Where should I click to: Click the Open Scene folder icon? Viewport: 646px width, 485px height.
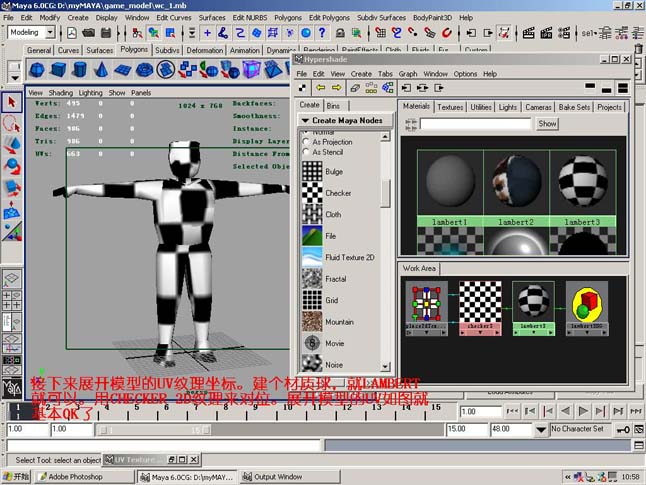(x=89, y=33)
